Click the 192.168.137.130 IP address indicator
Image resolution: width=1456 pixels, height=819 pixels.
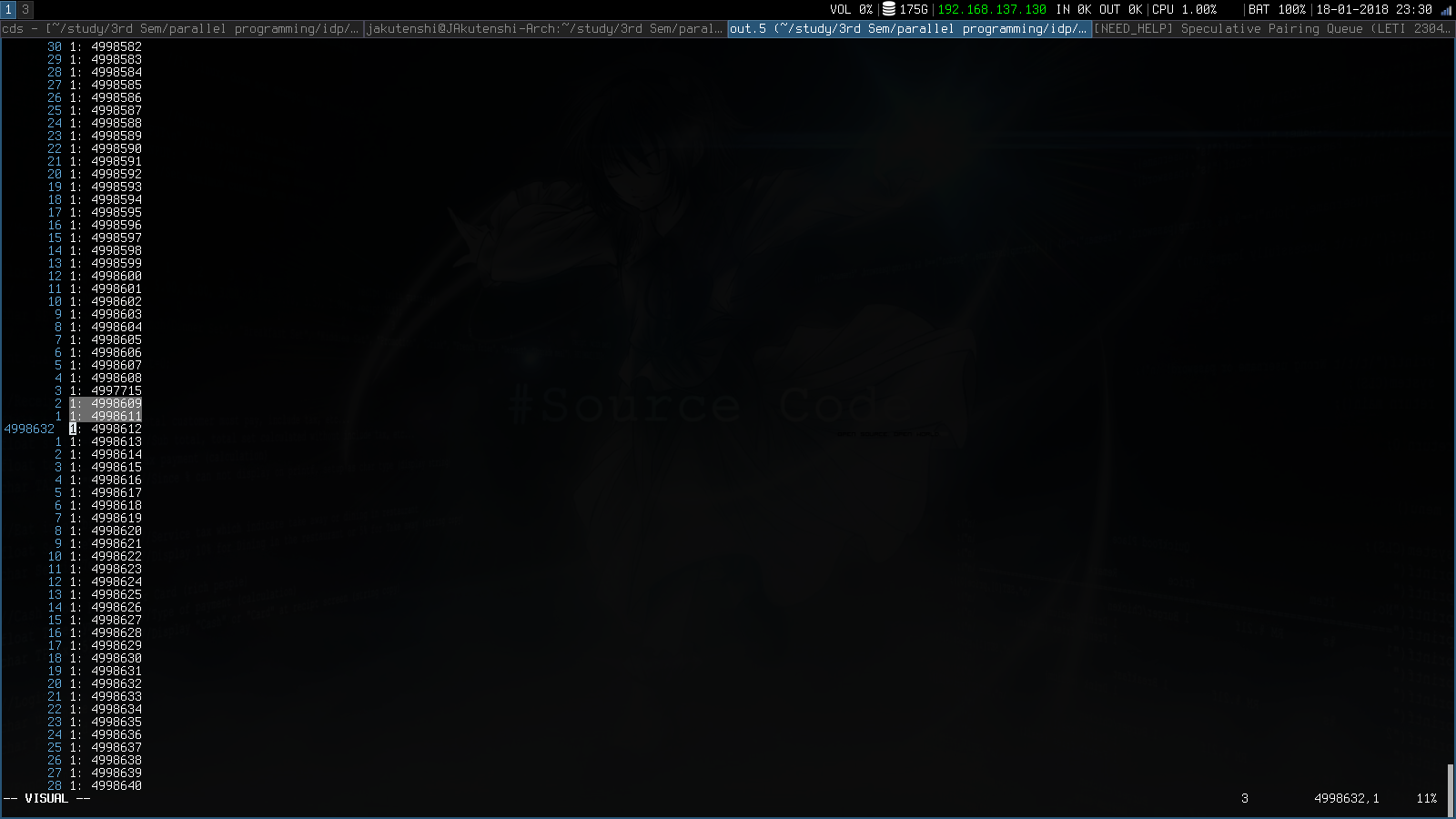(x=992, y=9)
